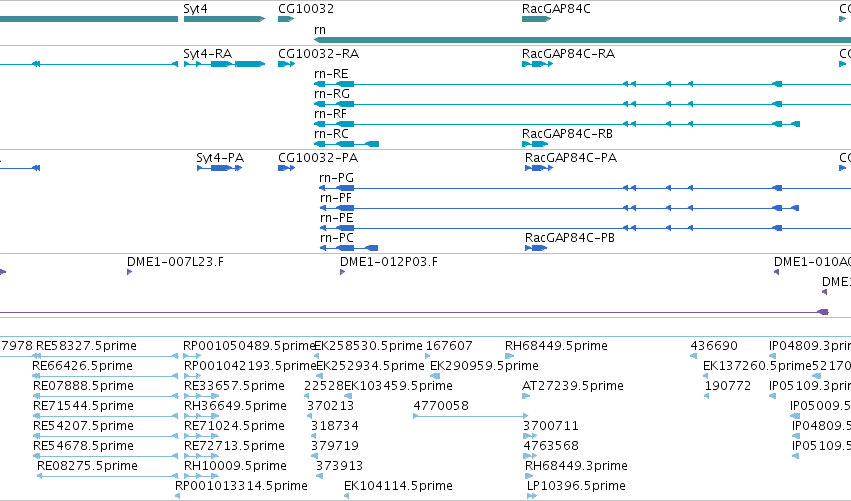The image size is (851, 501).
Task: Click the RacGAP84C-PB protein label
Action: pyautogui.click(x=570, y=238)
